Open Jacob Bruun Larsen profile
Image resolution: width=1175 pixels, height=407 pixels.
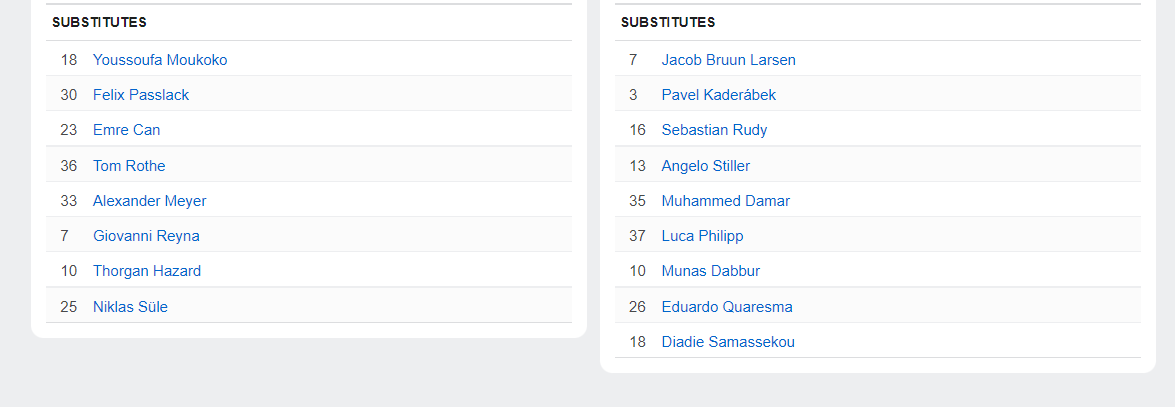pos(728,60)
